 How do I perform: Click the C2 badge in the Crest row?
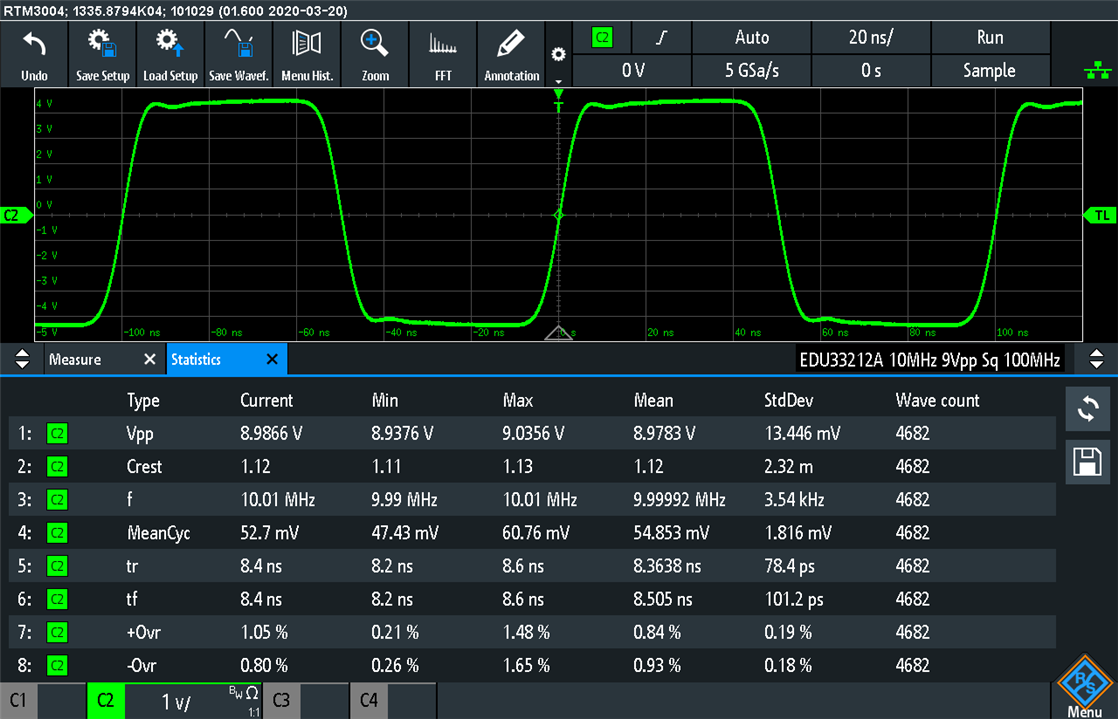point(57,466)
